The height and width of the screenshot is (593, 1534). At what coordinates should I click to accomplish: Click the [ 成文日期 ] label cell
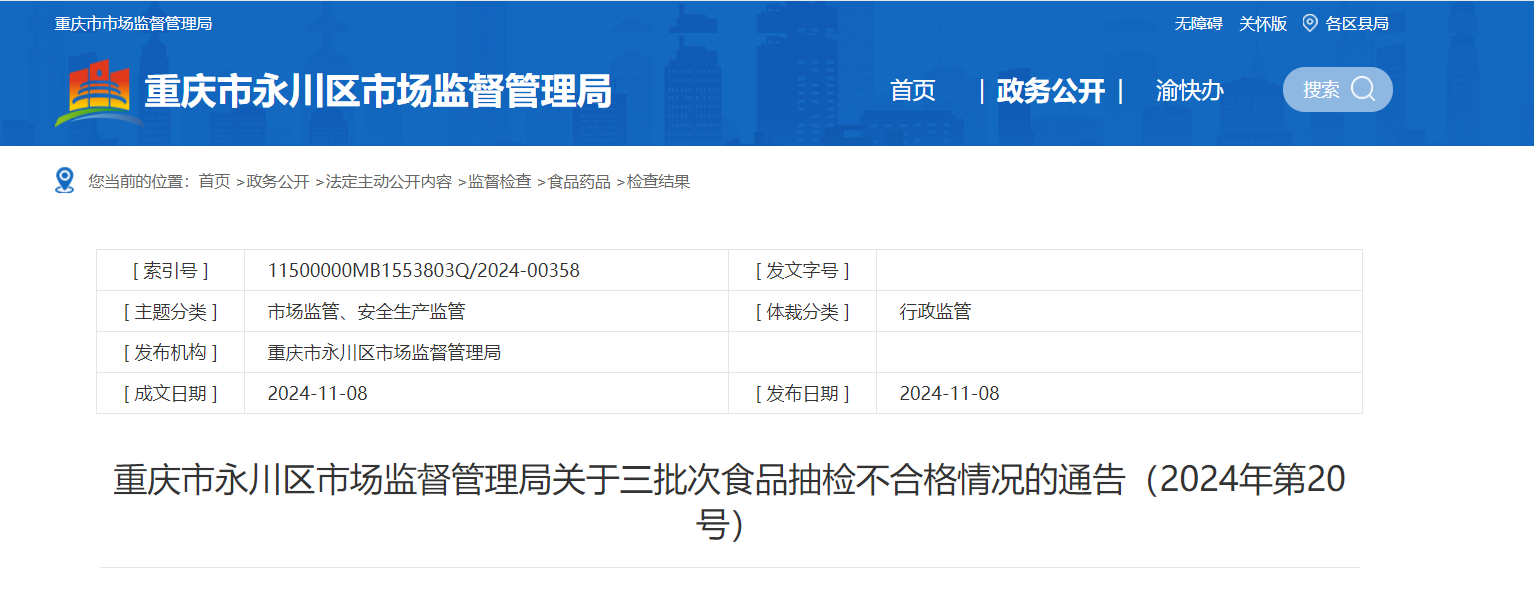(x=170, y=393)
